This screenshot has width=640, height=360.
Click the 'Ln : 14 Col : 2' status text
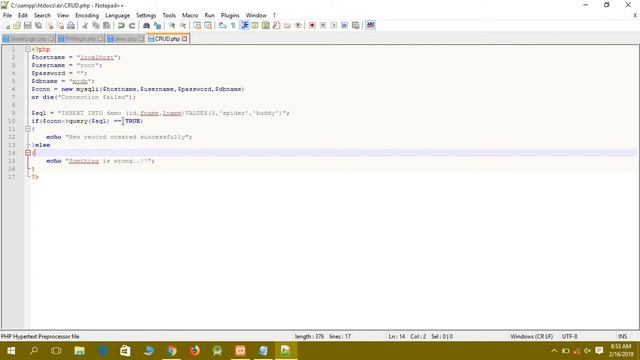(407, 336)
